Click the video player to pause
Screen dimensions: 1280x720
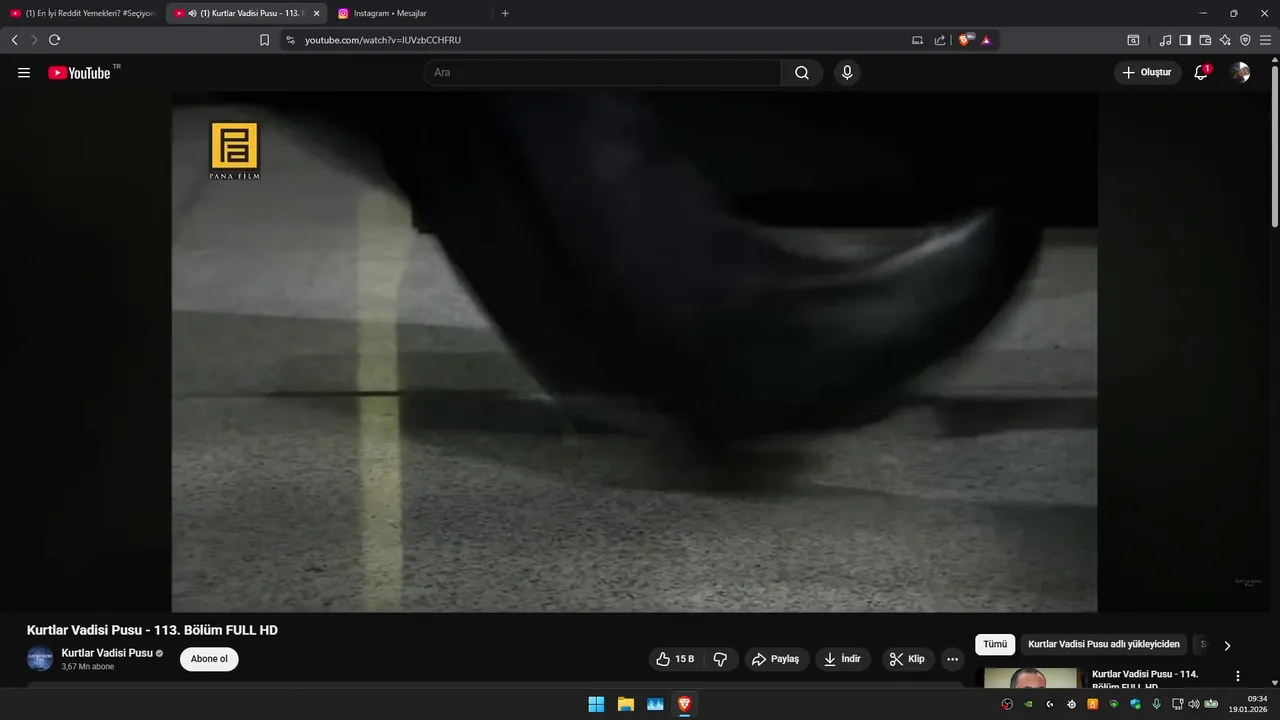(634, 352)
